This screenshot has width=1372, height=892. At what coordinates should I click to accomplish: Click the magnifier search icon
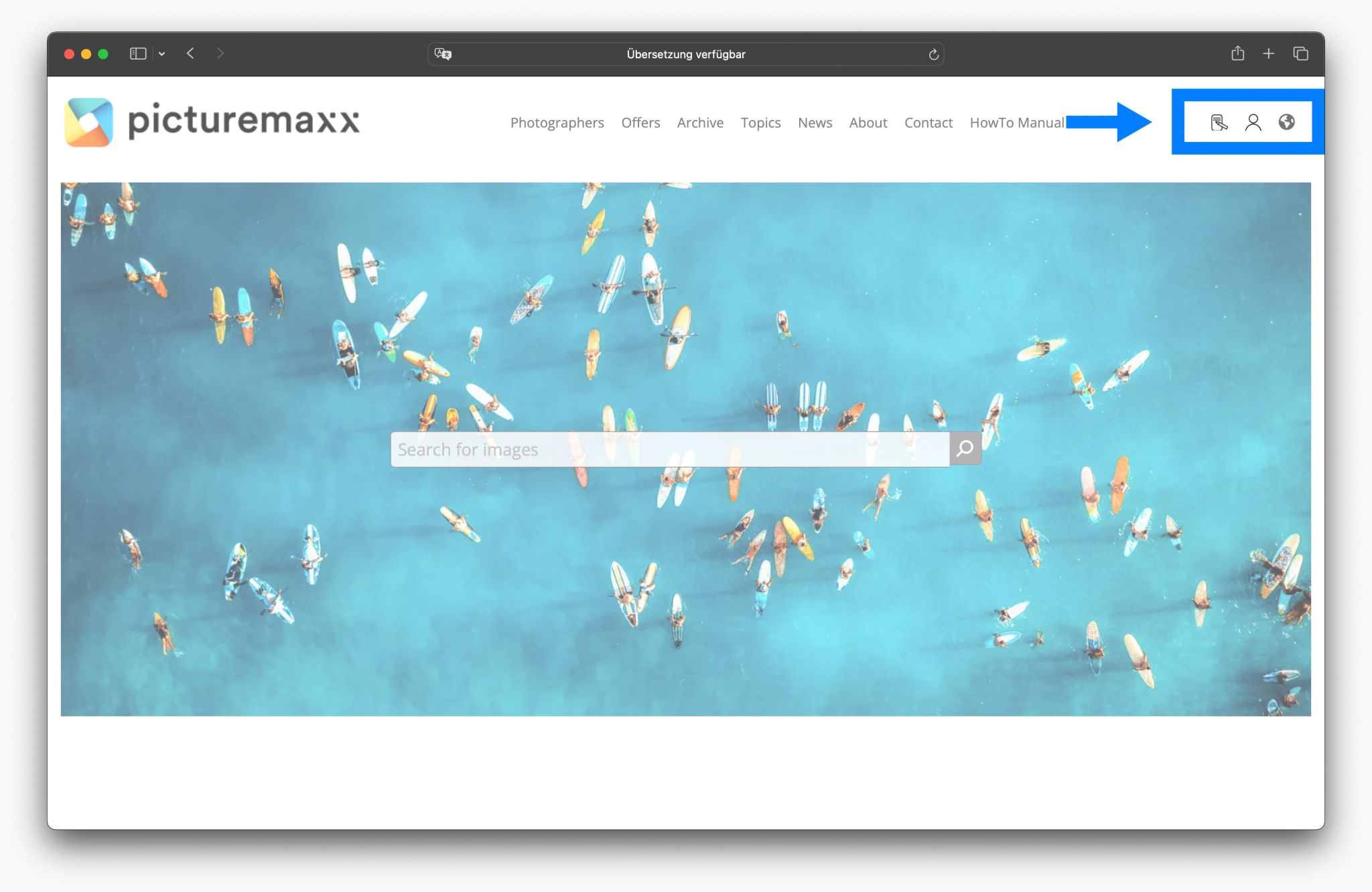pyautogui.click(x=965, y=448)
